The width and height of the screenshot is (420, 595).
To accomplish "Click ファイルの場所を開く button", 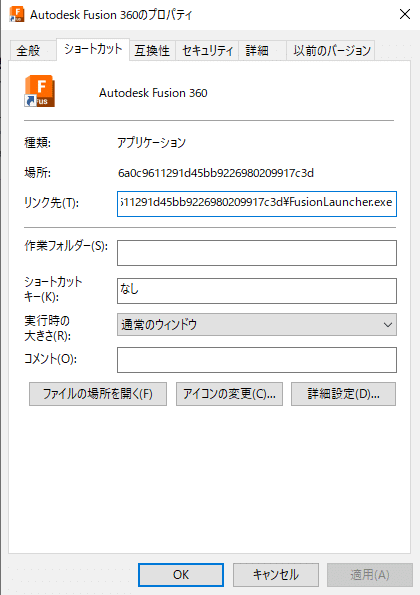I will (x=98, y=394).
